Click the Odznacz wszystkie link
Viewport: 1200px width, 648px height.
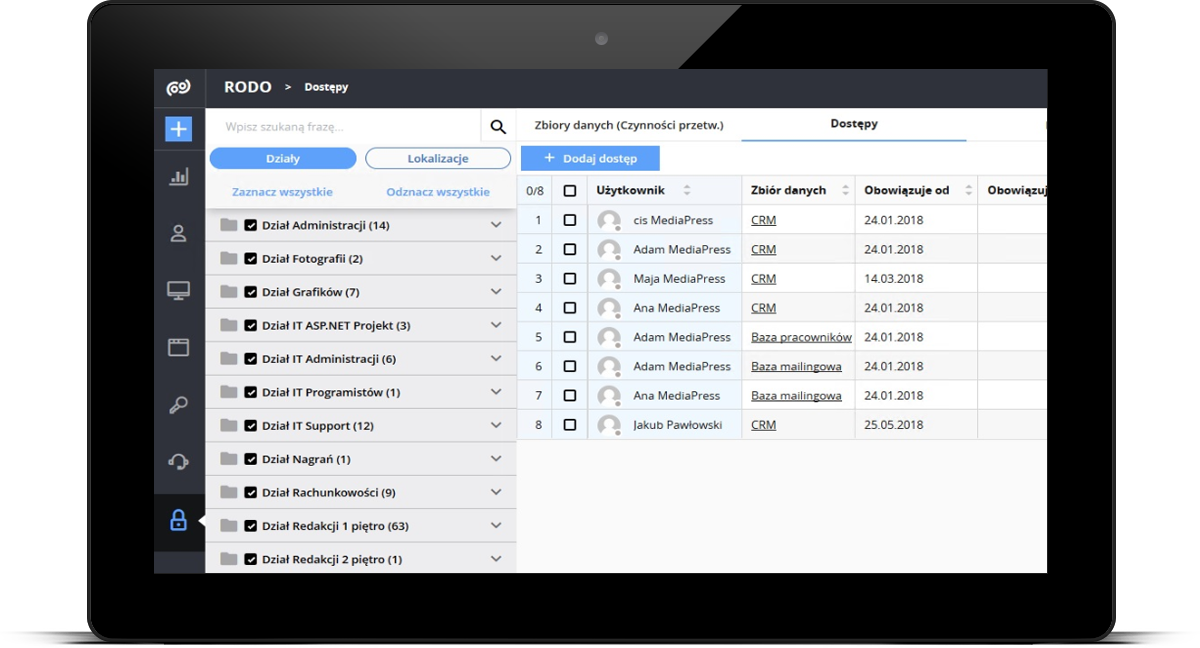[438, 192]
